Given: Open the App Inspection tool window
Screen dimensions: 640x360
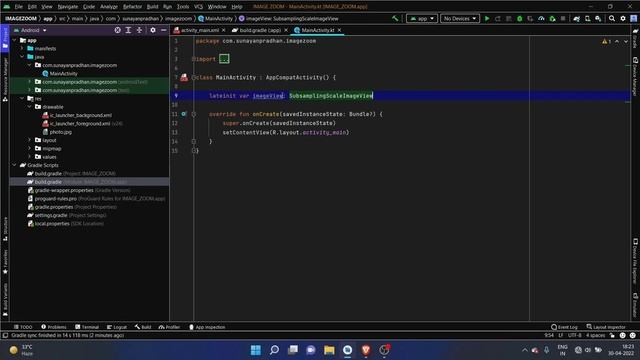Looking at the screenshot, I should tap(207, 327).
